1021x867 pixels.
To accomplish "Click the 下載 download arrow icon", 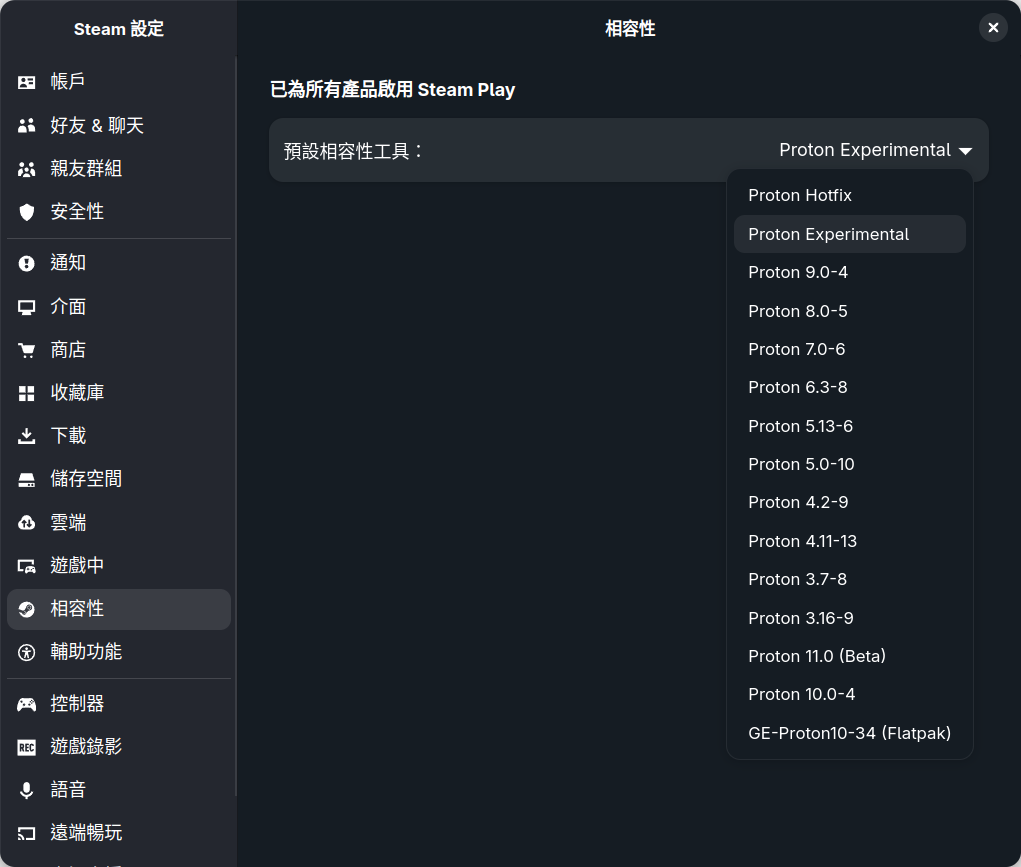I will [x=27, y=436].
